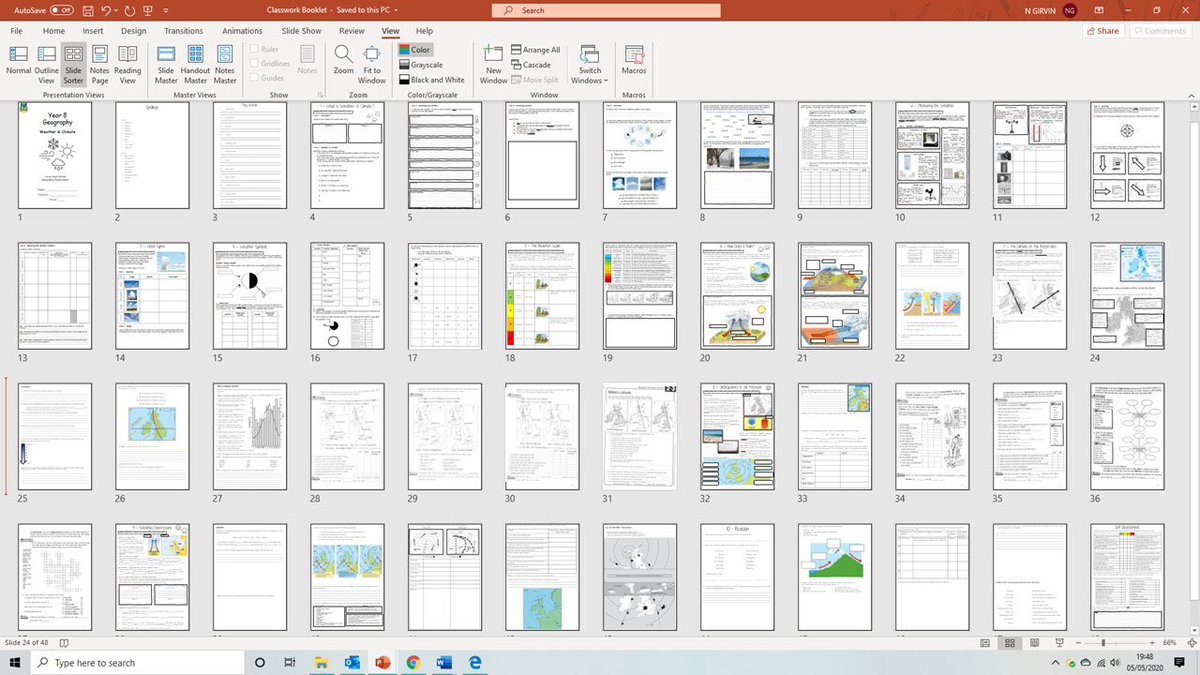Image resolution: width=1200 pixels, height=675 pixels.
Task: Open the Switch Windows dropdown
Action: [x=590, y=62]
